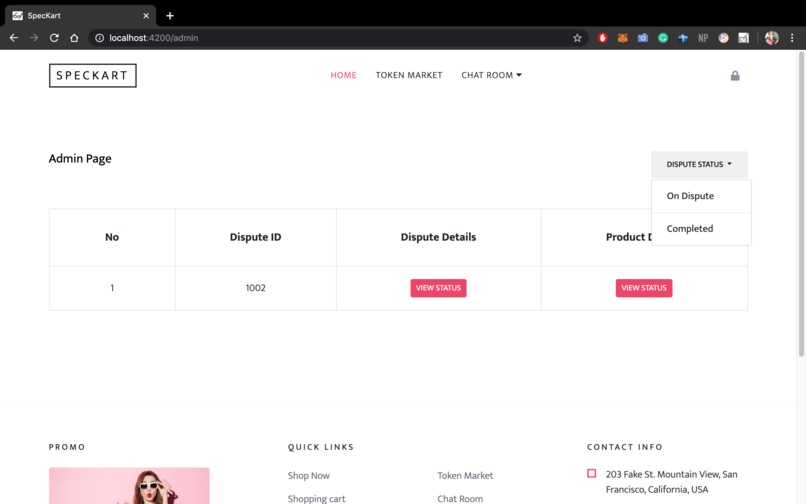Screen dimensions: 806x504
Task: Click the address icon beside 203 Fake St.
Action: tap(592, 473)
